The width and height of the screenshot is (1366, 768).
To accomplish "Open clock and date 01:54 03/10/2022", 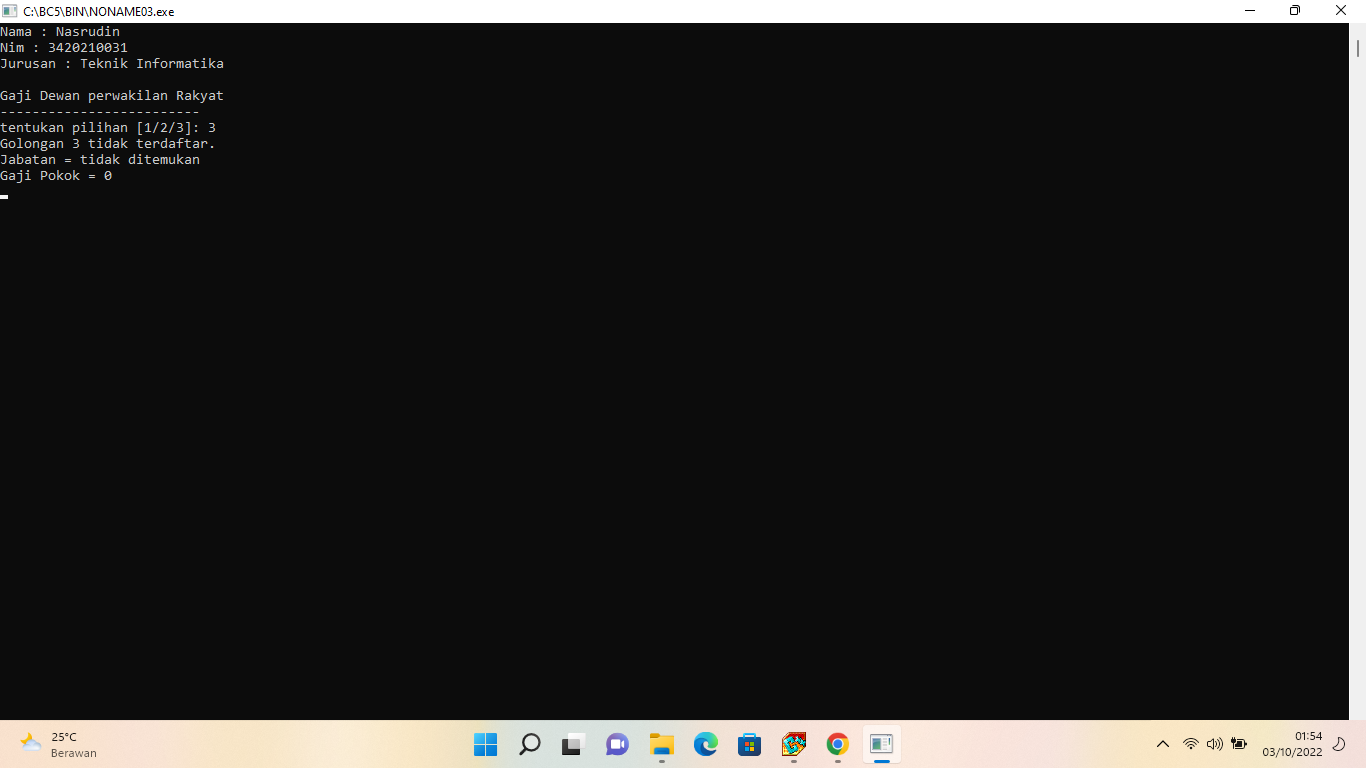I will 1292,744.
